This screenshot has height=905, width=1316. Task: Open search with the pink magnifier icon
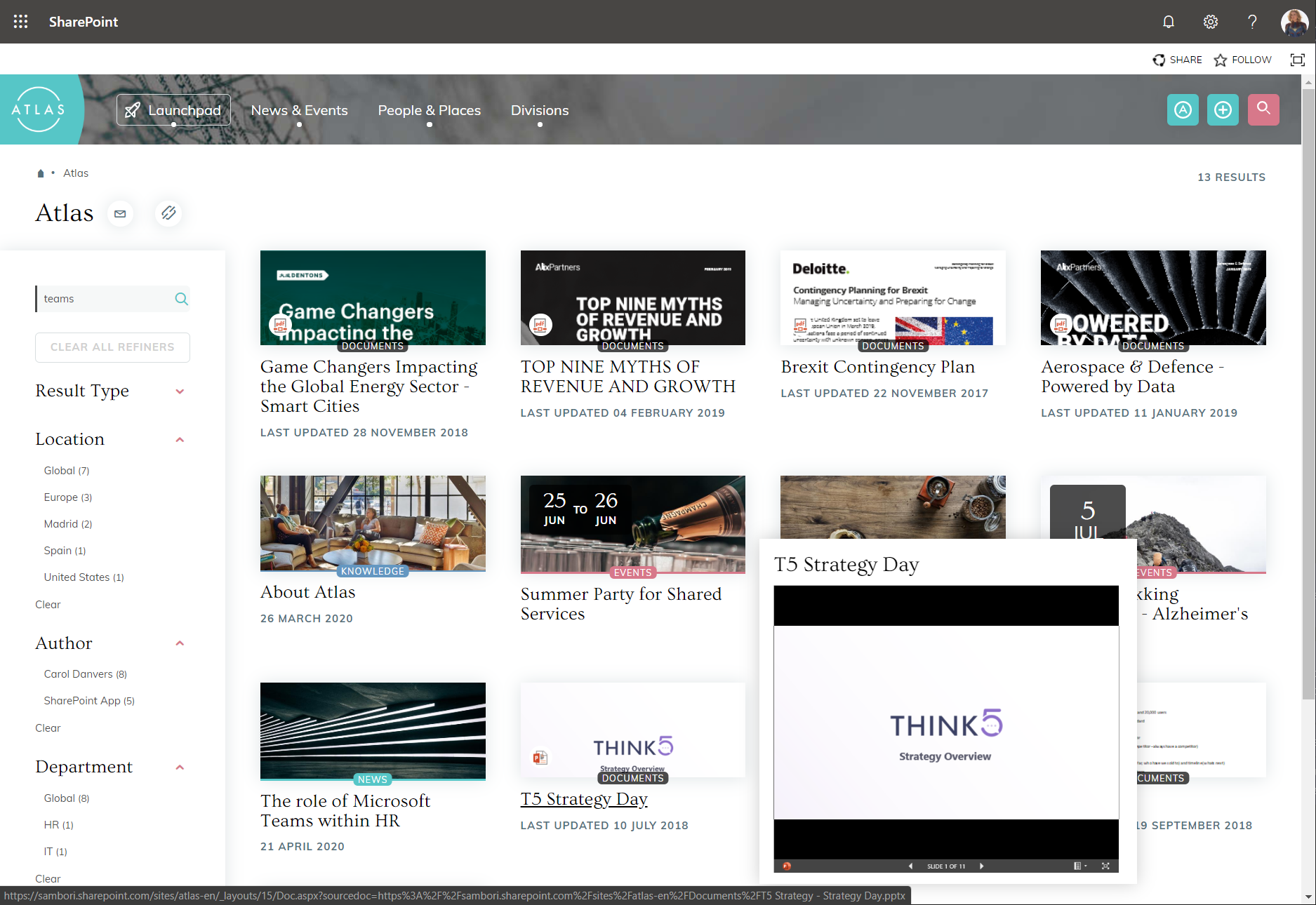coord(1263,109)
